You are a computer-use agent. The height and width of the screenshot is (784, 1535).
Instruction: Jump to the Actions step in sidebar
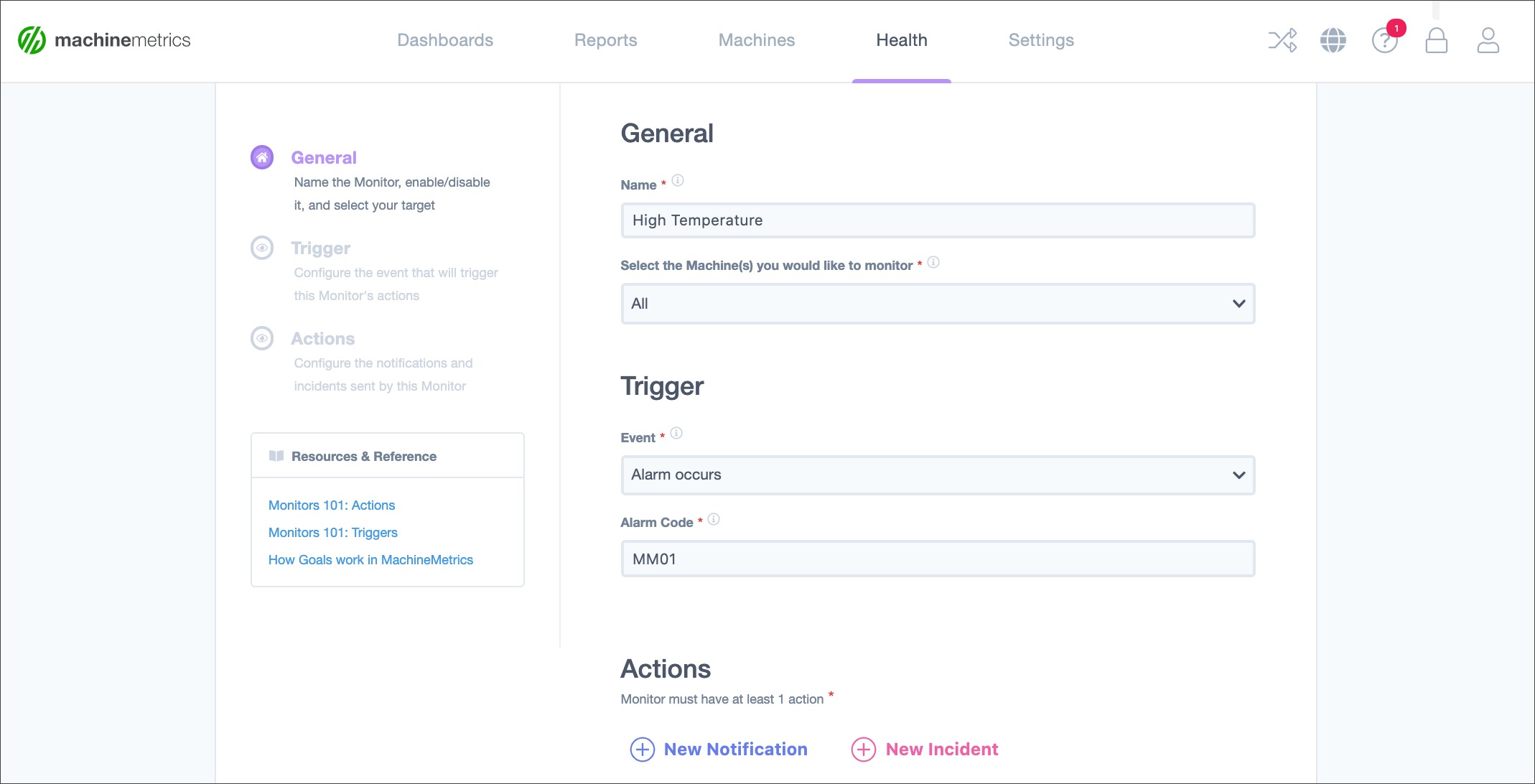coord(322,339)
